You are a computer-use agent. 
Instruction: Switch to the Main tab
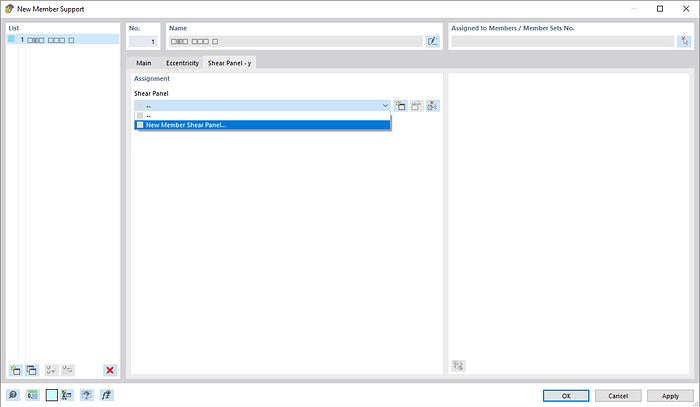coord(144,63)
